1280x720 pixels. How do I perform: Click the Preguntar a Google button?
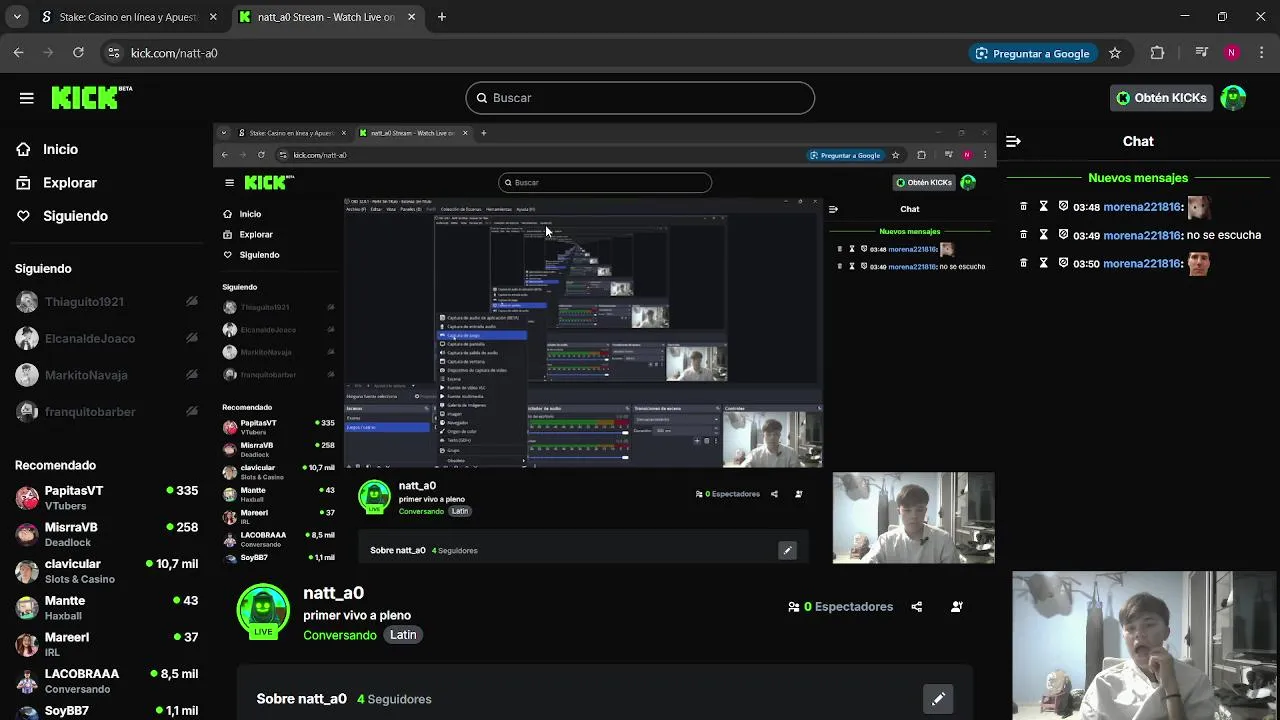(1032, 53)
